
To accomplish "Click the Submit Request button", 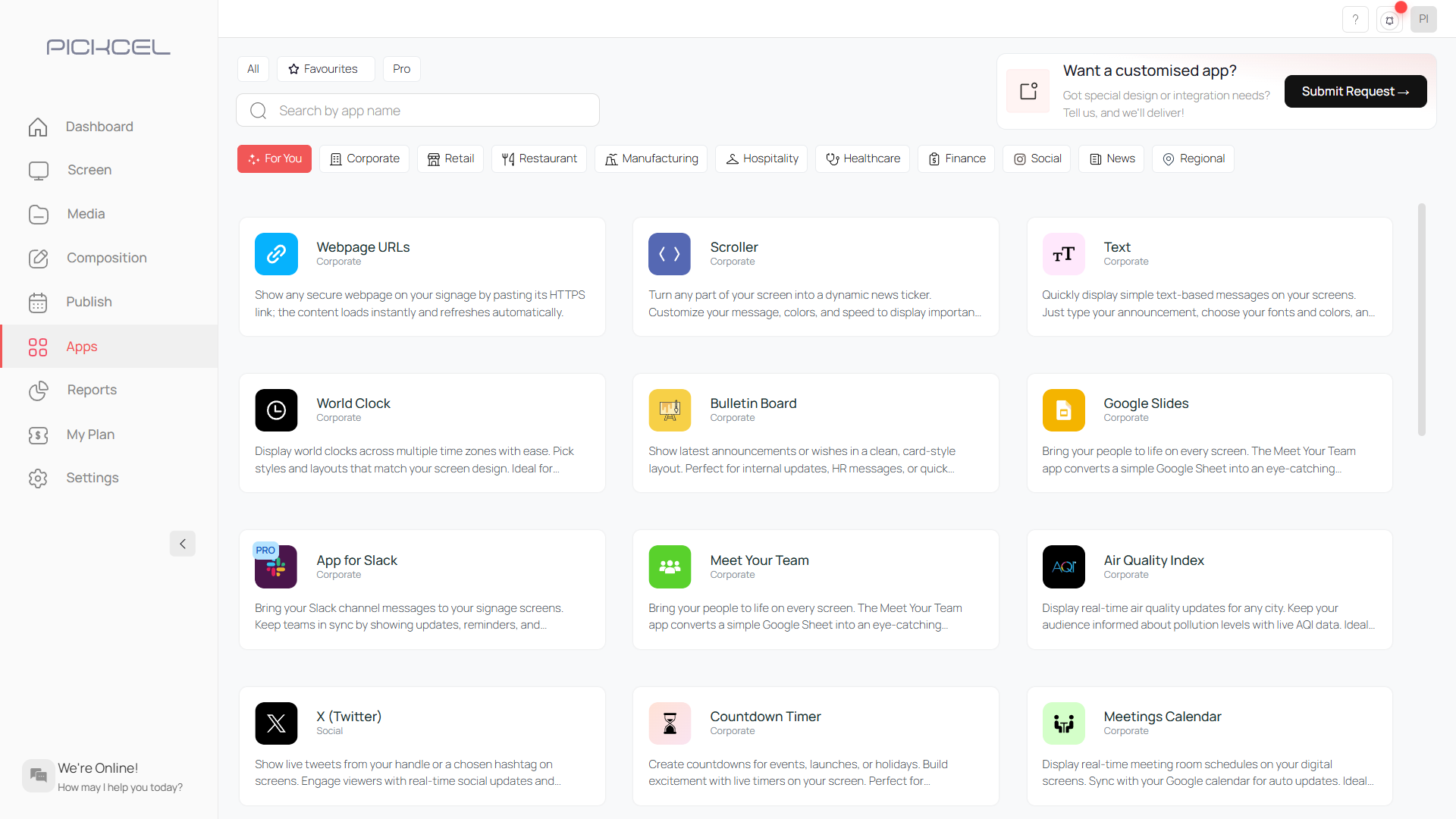I will [1355, 91].
